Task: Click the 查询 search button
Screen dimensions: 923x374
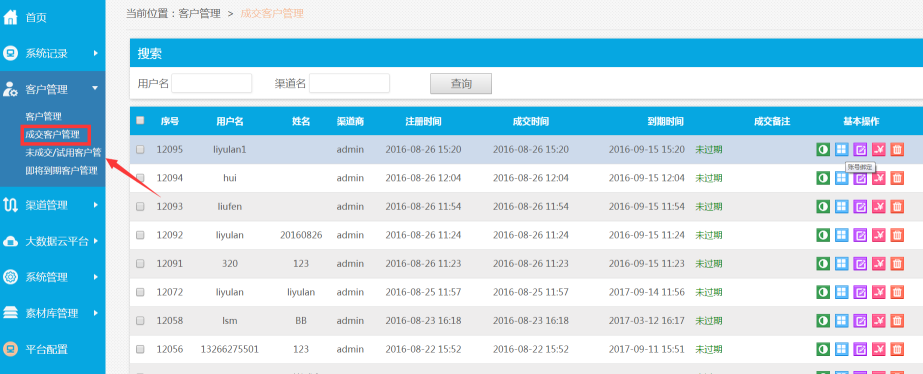Action: pyautogui.click(x=461, y=84)
